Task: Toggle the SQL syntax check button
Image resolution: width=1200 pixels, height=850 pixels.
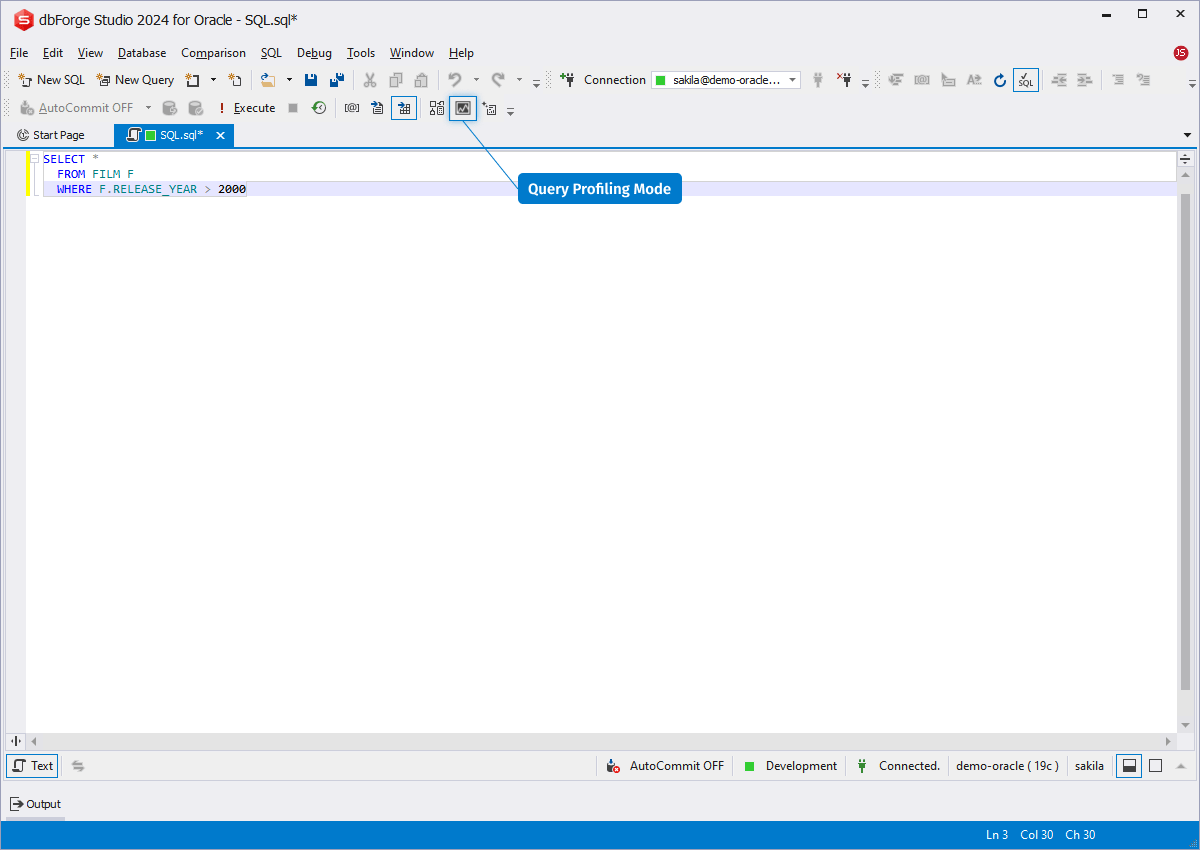Action: [1026, 80]
